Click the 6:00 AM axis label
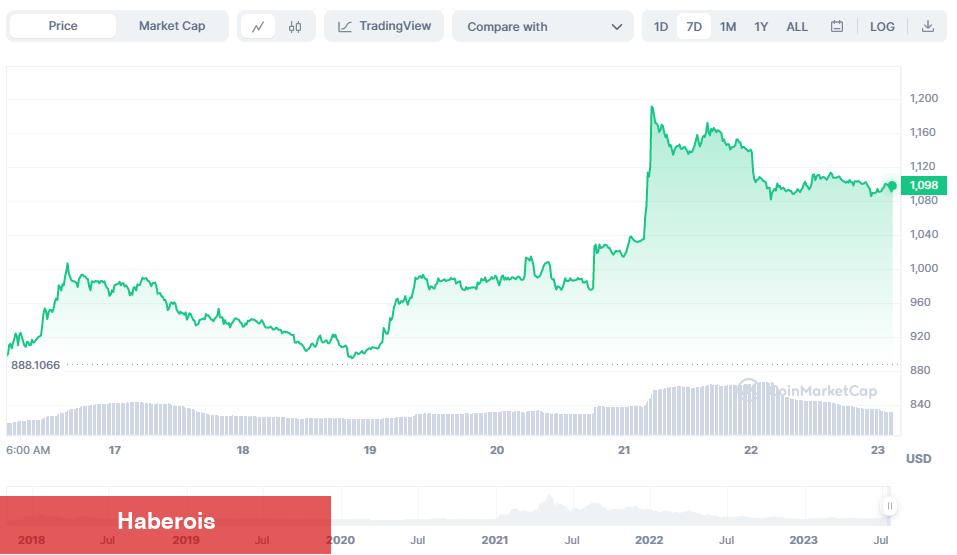Viewport: 957px width, 555px height. (28, 450)
